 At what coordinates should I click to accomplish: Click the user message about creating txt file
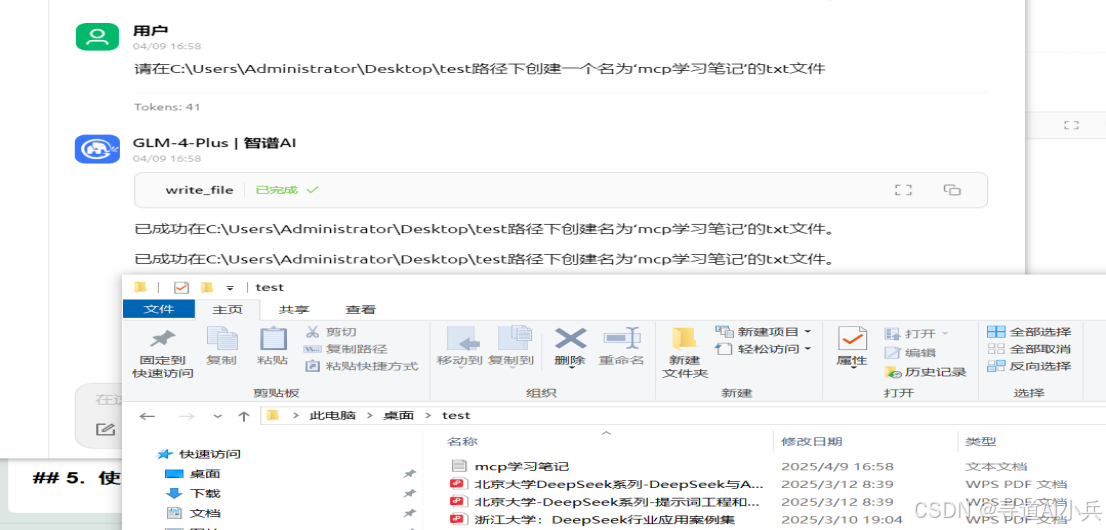[x=480, y=69]
